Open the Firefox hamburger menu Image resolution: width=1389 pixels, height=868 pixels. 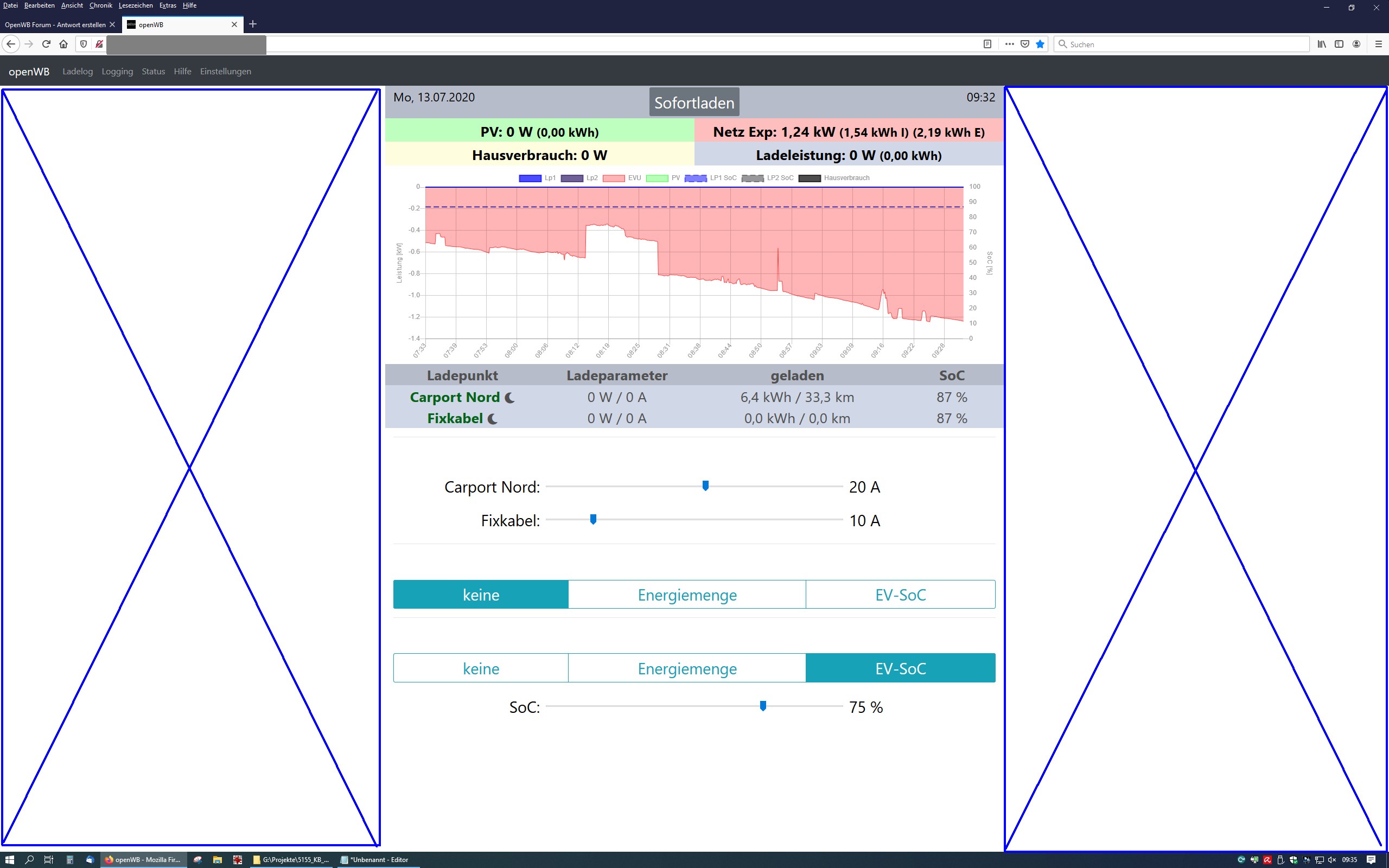[x=1378, y=43]
